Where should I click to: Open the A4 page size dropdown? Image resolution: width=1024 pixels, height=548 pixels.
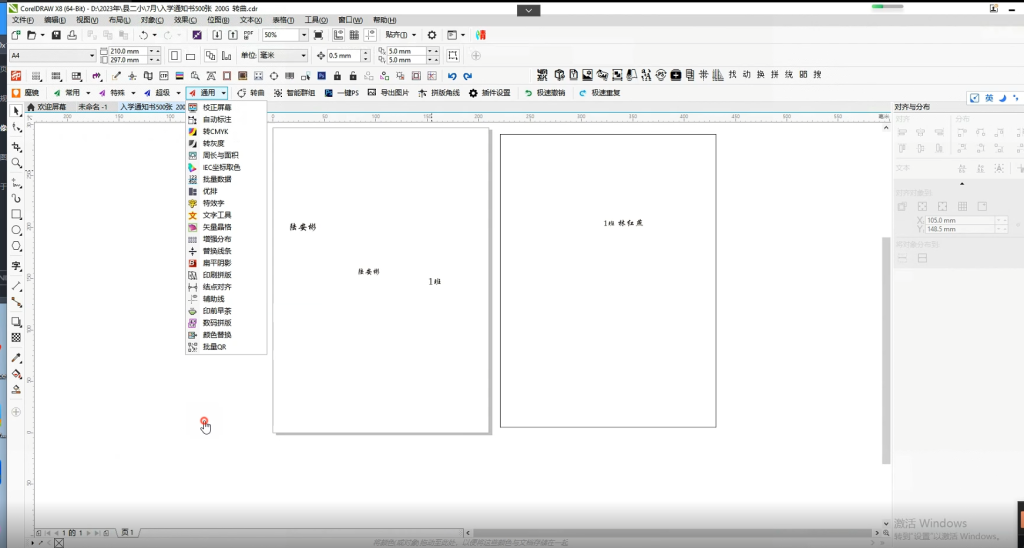point(92,56)
